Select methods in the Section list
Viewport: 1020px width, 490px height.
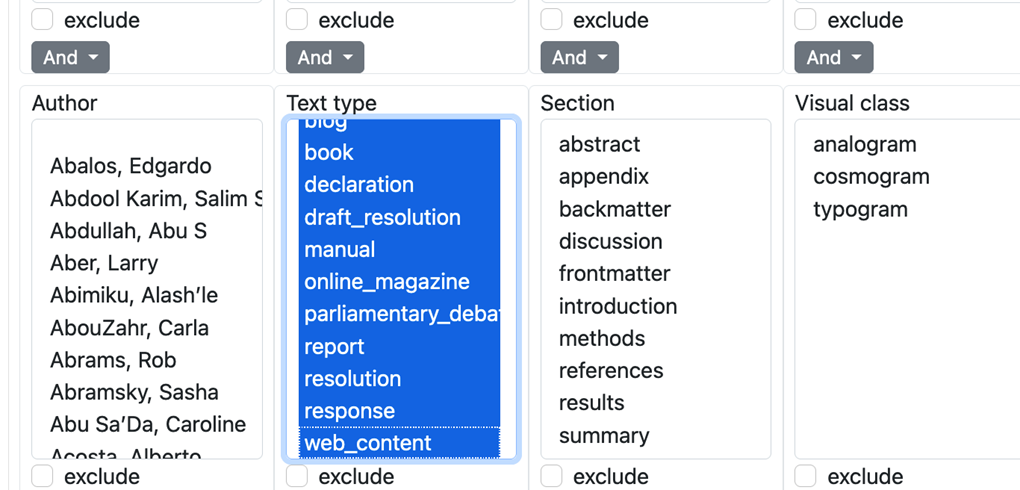[601, 338]
